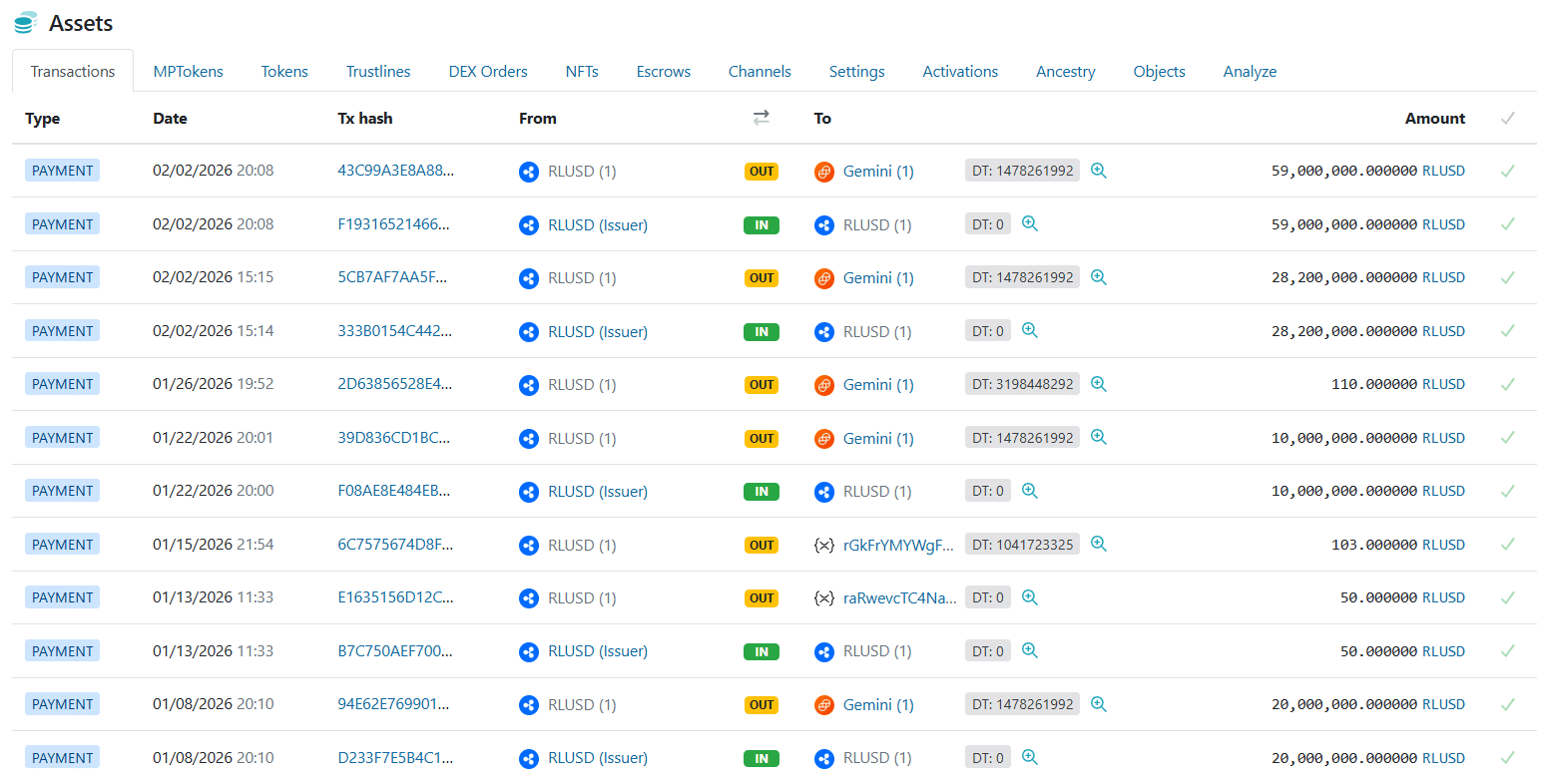Click the DT: 1041723325 destination tag badge
This screenshot has height=784, width=1549.
point(1022,545)
